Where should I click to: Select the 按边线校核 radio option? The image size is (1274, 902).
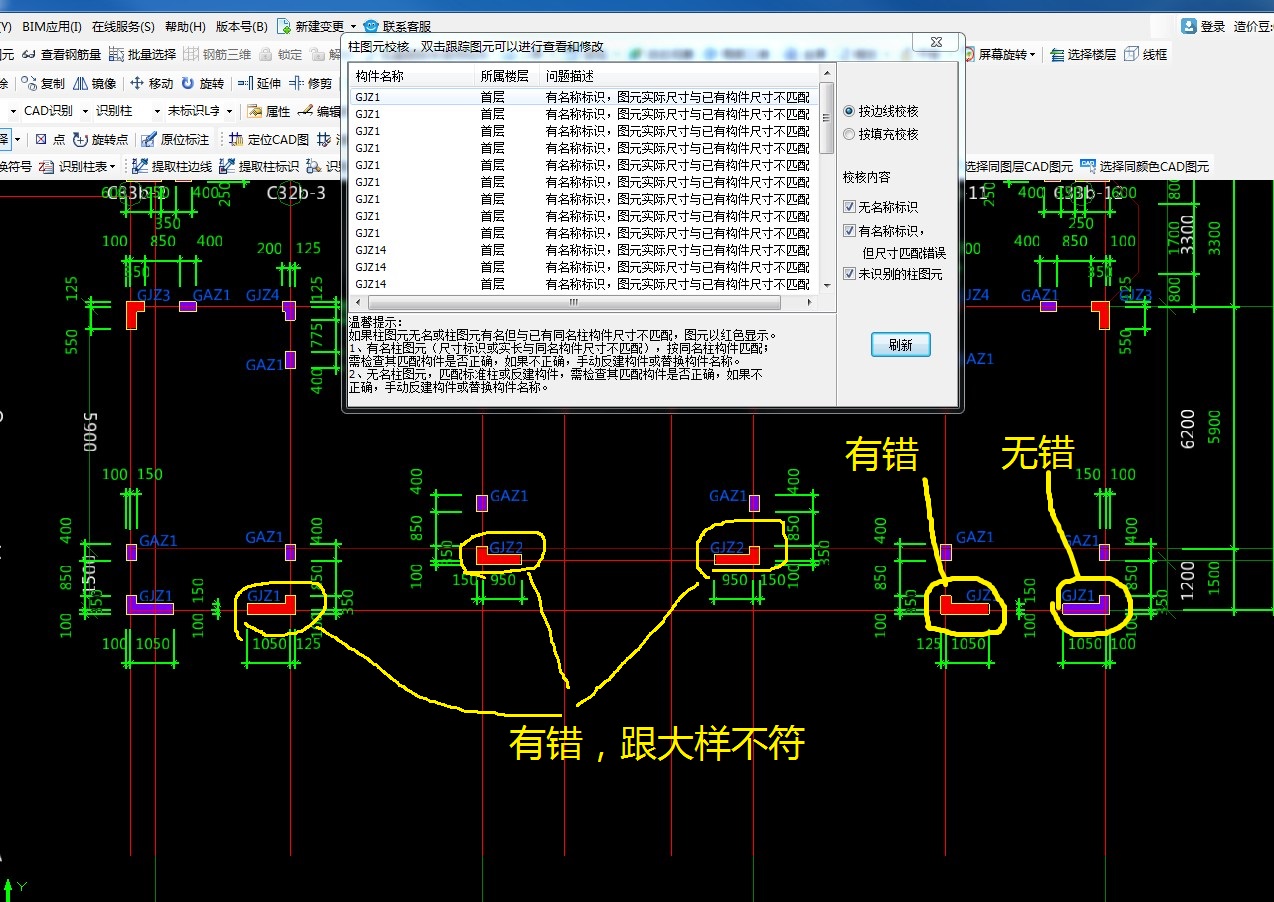(x=850, y=111)
